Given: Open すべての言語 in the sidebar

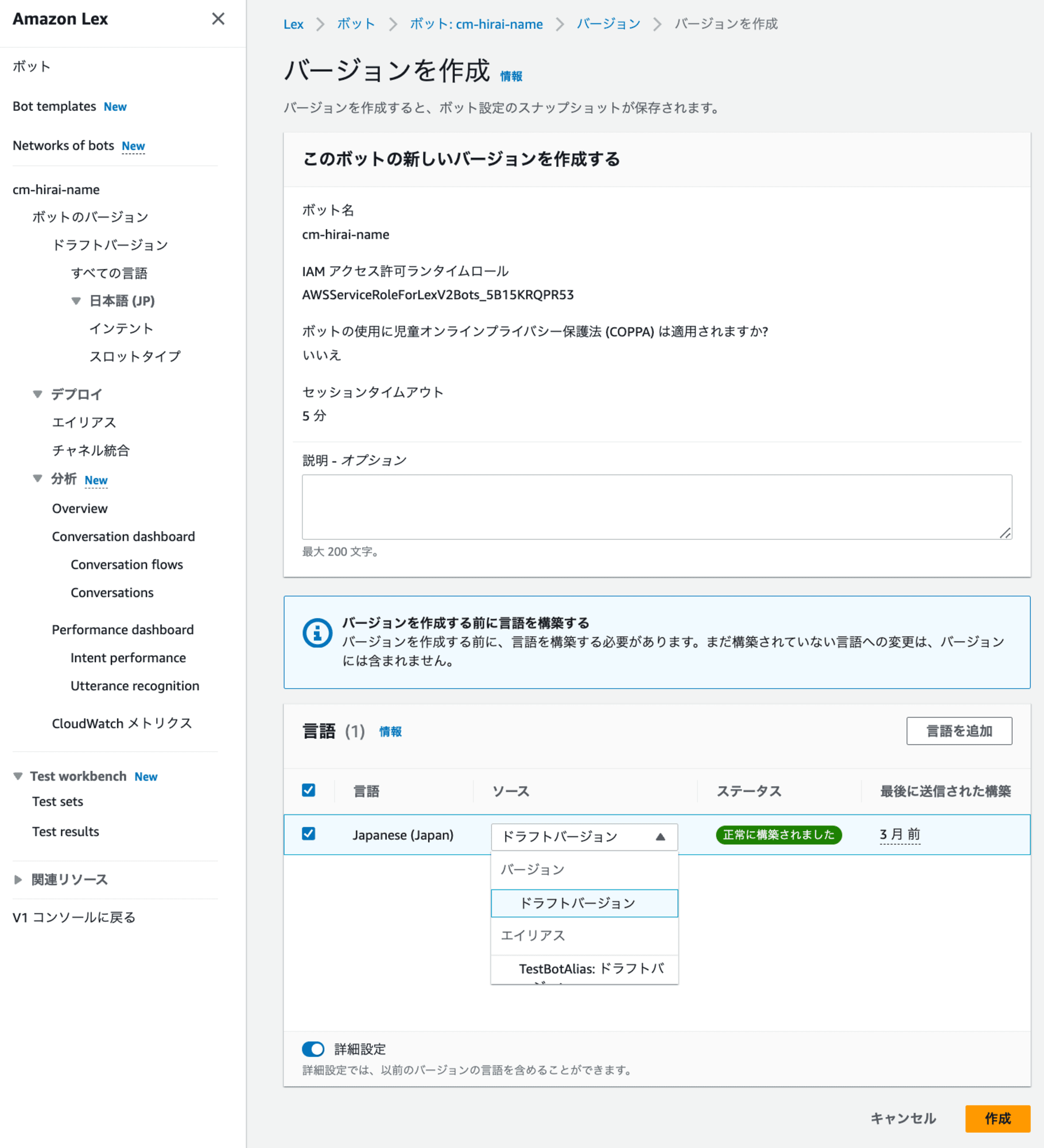Looking at the screenshot, I should (x=109, y=273).
